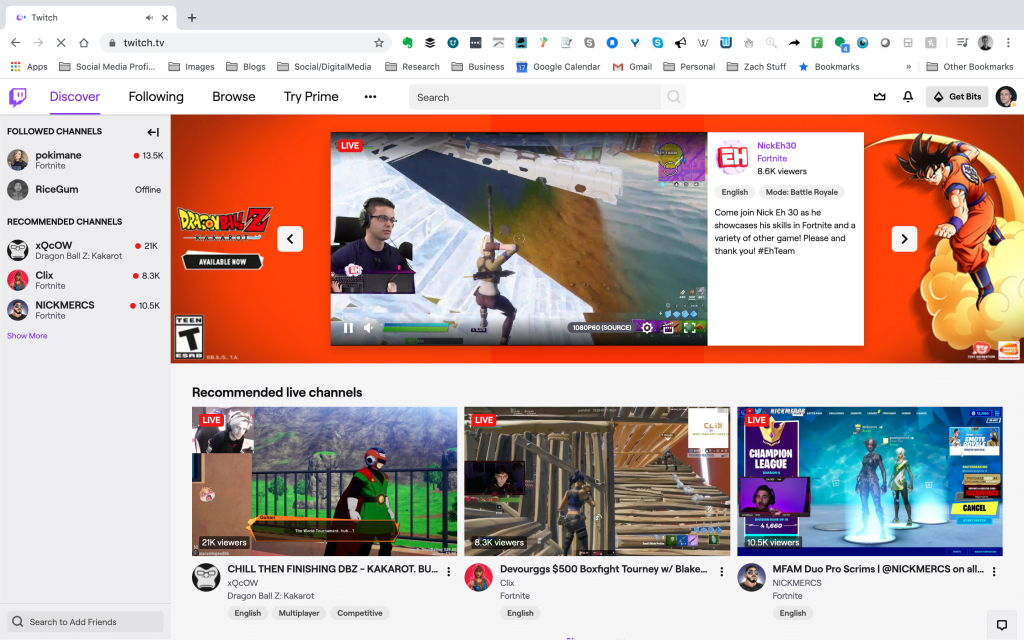
Task: Open a new browser tab
Action: coord(191,18)
